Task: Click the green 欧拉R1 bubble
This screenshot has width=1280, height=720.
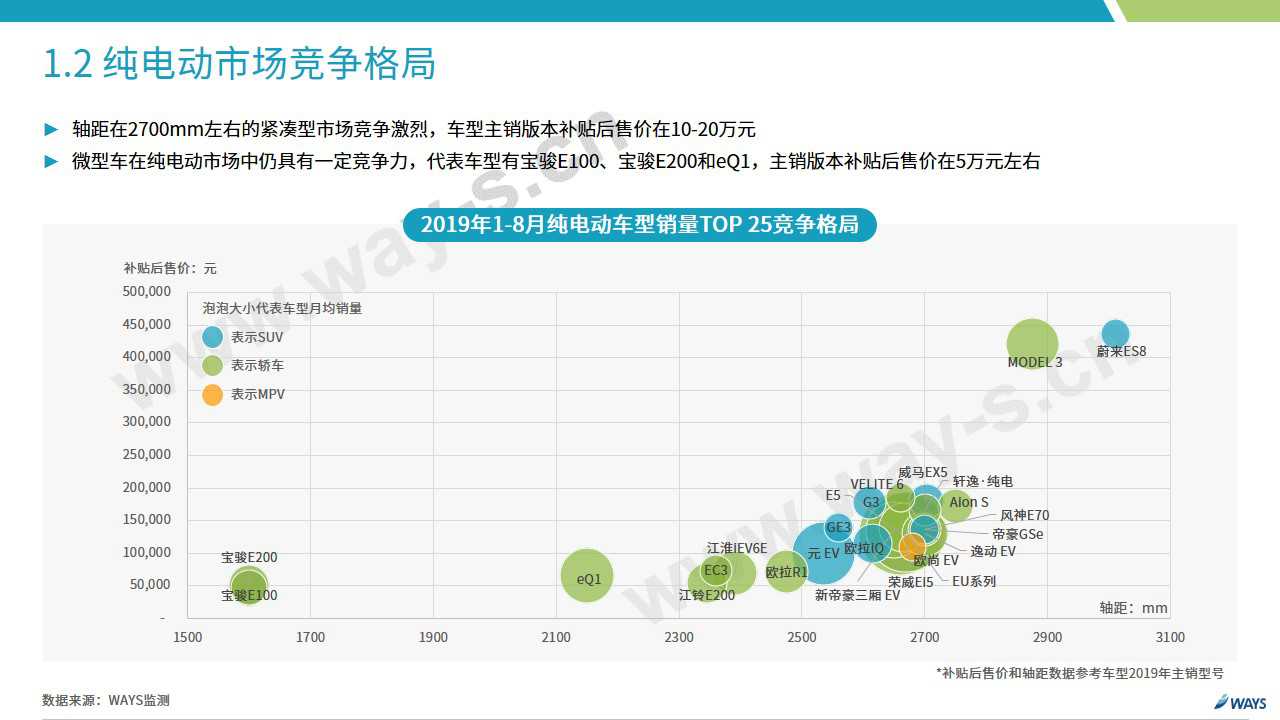Action: coord(786,571)
